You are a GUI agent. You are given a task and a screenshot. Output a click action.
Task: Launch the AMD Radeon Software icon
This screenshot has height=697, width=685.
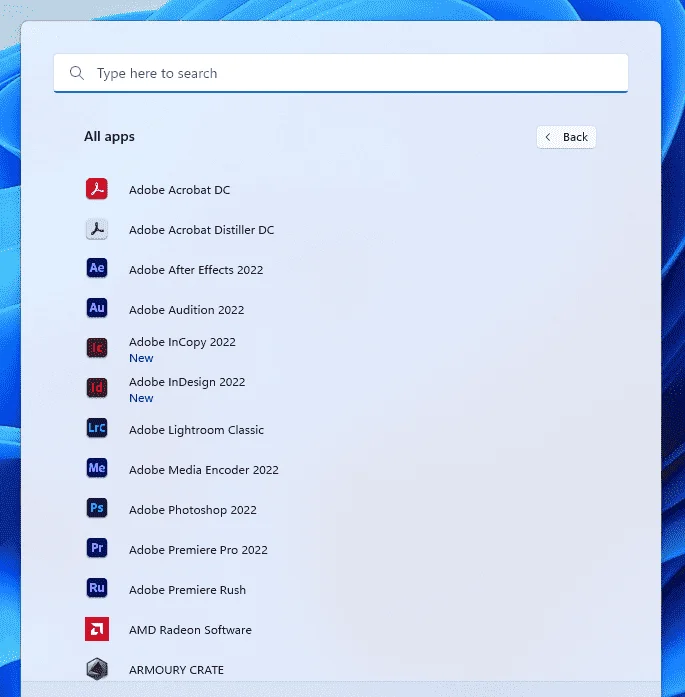coord(97,629)
